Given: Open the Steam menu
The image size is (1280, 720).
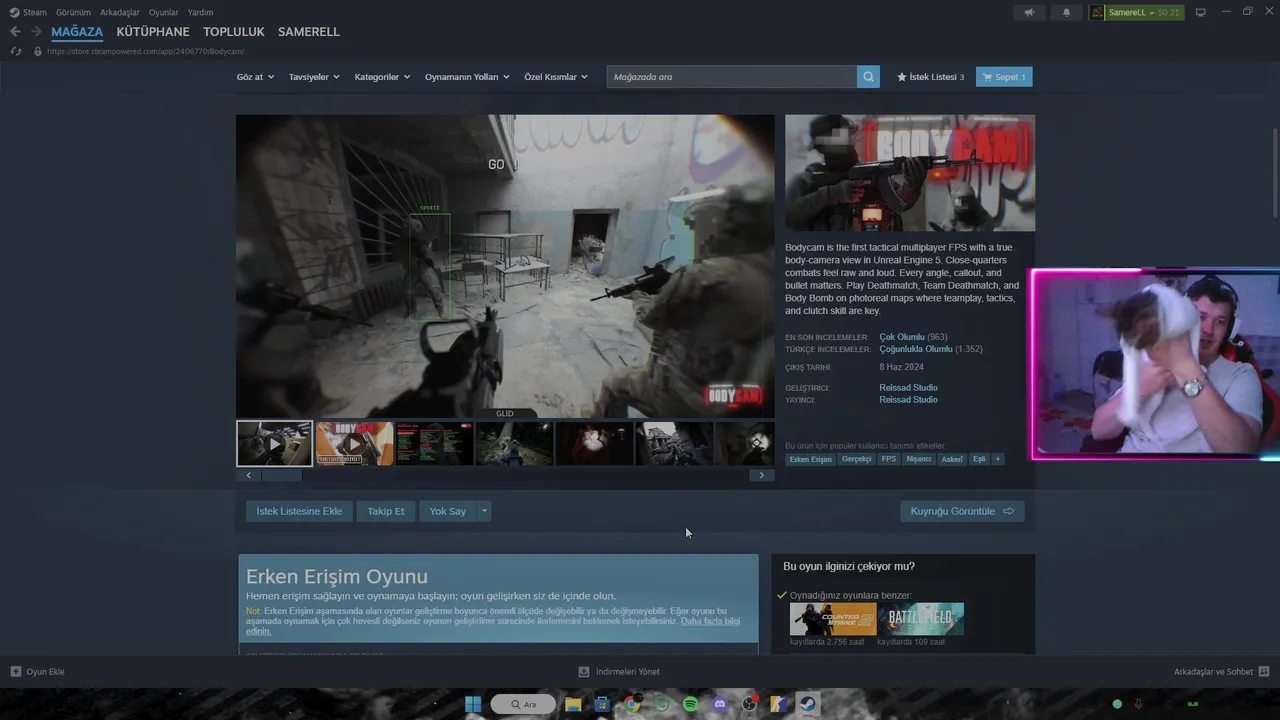Looking at the screenshot, I should pyautogui.click(x=28, y=12).
